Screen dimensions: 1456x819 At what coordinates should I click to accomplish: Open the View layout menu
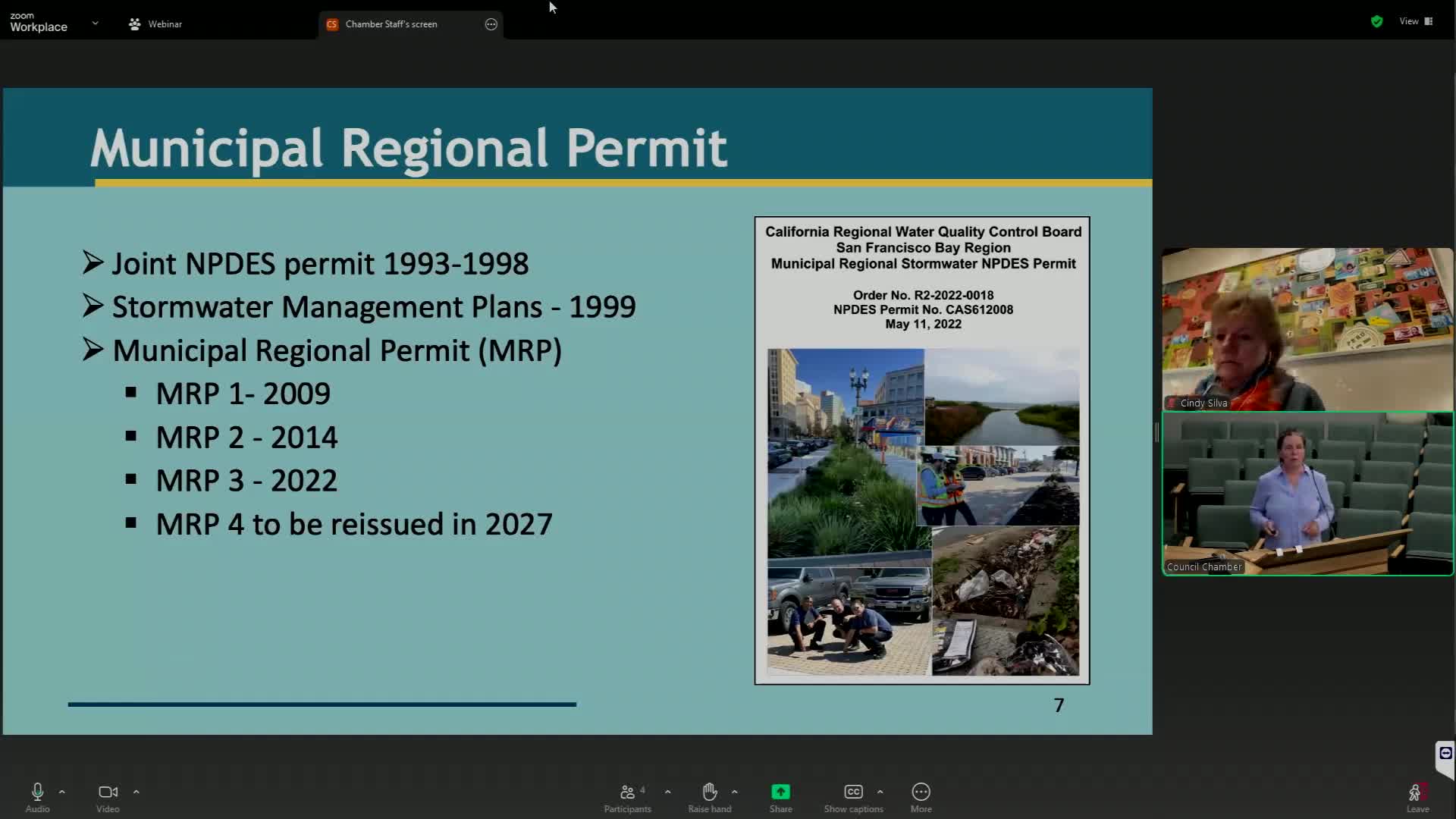(x=1415, y=21)
